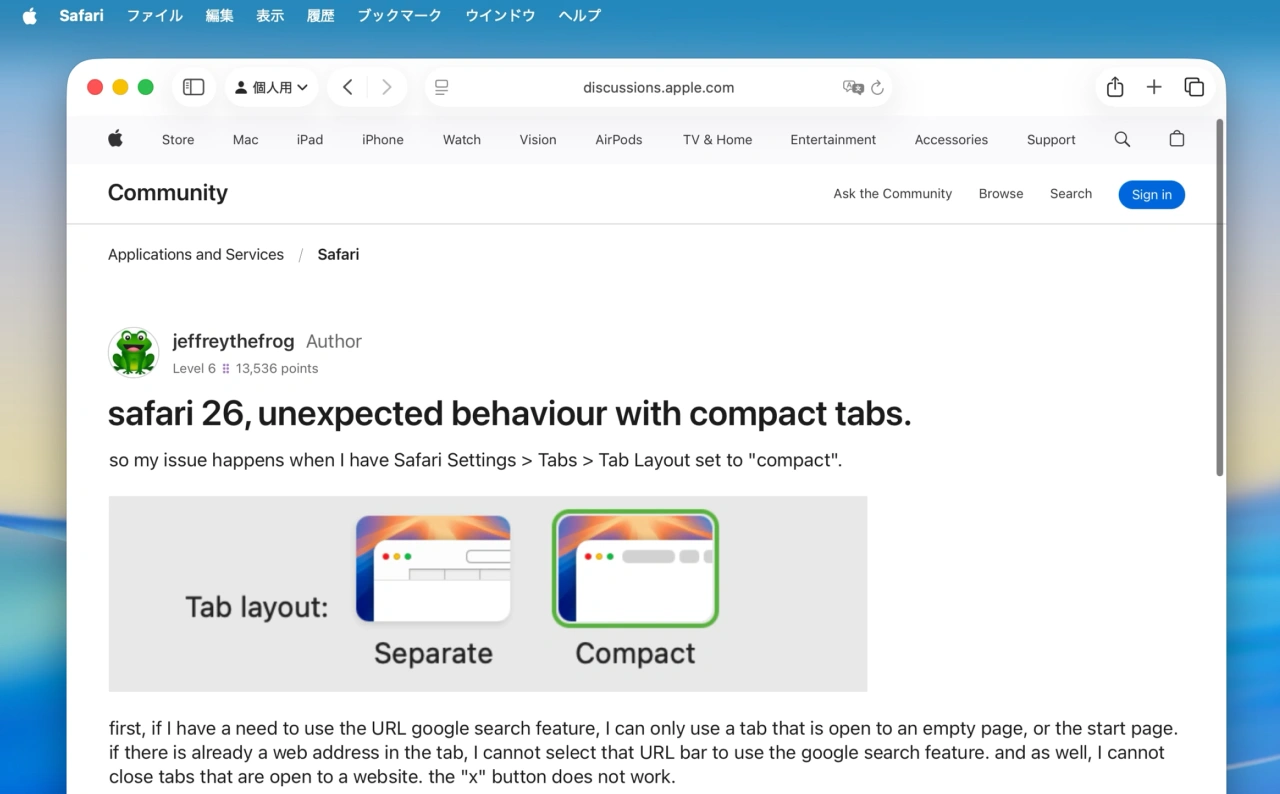This screenshot has width=1280, height=794.
Task: Open the 個人用 profile dropdown
Action: pyautogui.click(x=271, y=87)
